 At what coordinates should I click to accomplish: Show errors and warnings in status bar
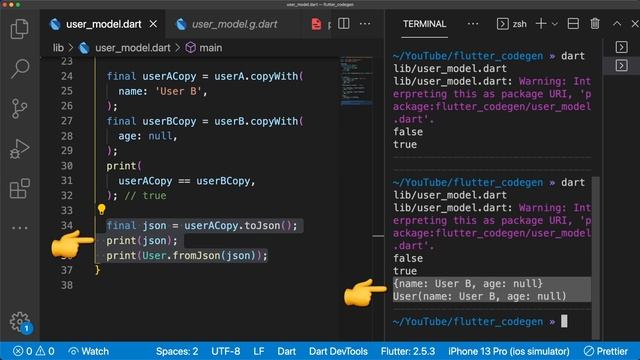(33, 351)
